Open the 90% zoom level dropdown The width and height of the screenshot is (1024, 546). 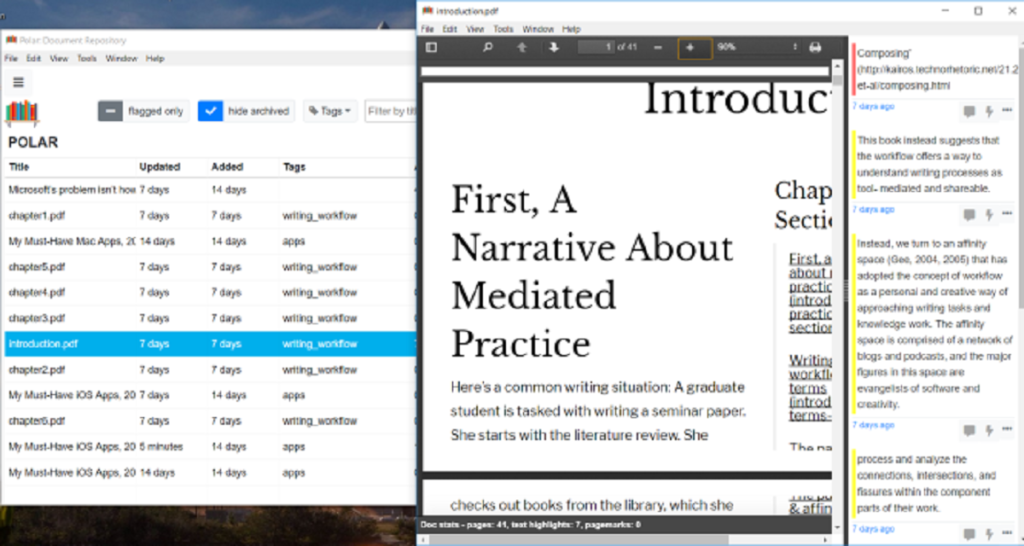(757, 47)
